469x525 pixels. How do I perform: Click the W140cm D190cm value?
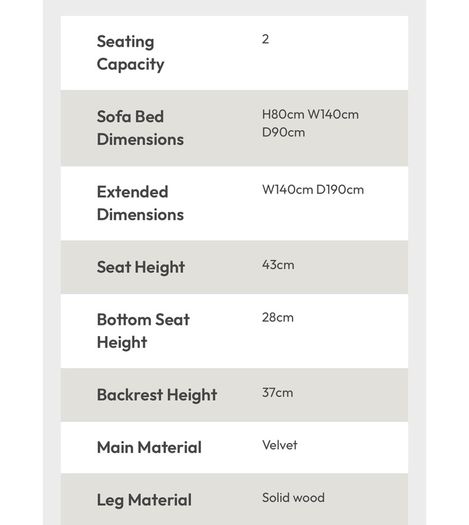point(313,190)
